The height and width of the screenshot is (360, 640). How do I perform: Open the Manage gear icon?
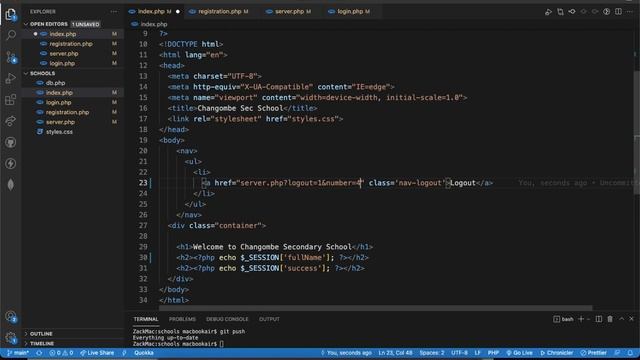pos(11,338)
